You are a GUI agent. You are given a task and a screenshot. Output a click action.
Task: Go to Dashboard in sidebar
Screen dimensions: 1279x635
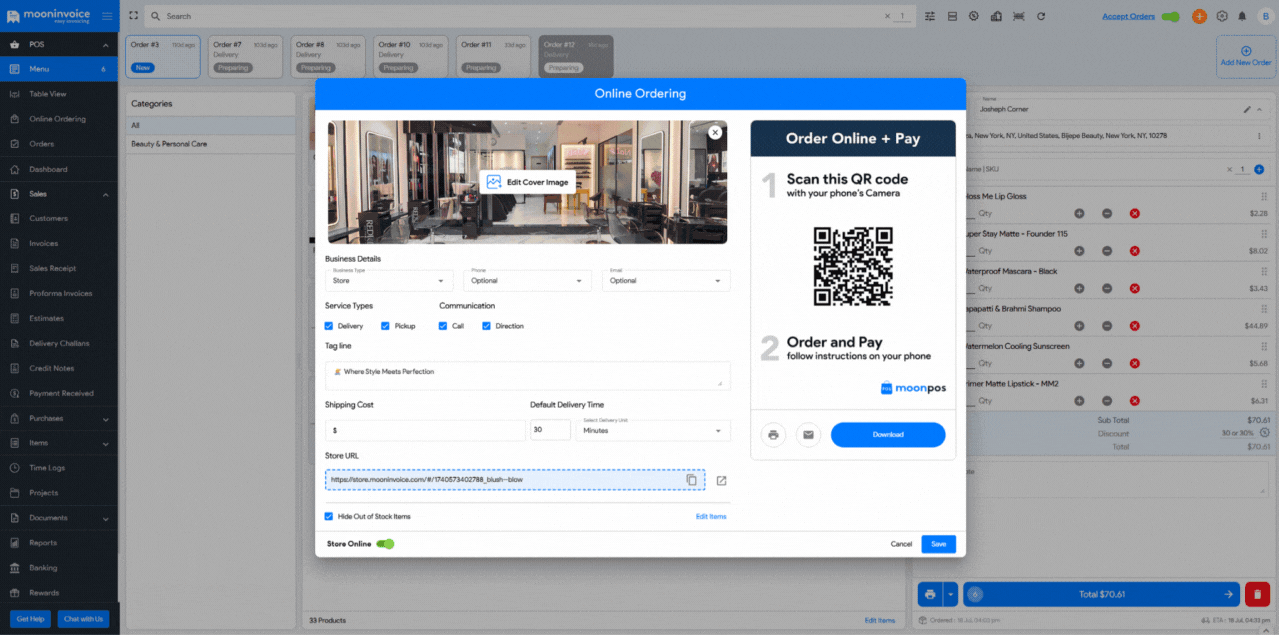click(x=59, y=169)
